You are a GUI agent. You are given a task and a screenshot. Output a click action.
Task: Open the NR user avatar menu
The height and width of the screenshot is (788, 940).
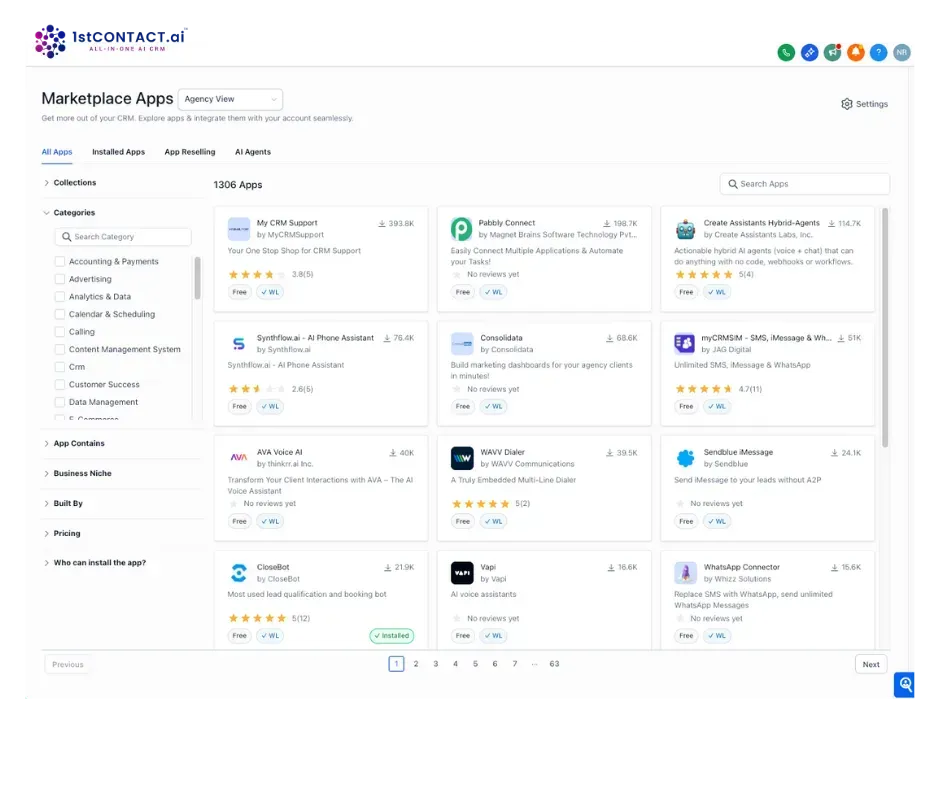[x=902, y=53]
